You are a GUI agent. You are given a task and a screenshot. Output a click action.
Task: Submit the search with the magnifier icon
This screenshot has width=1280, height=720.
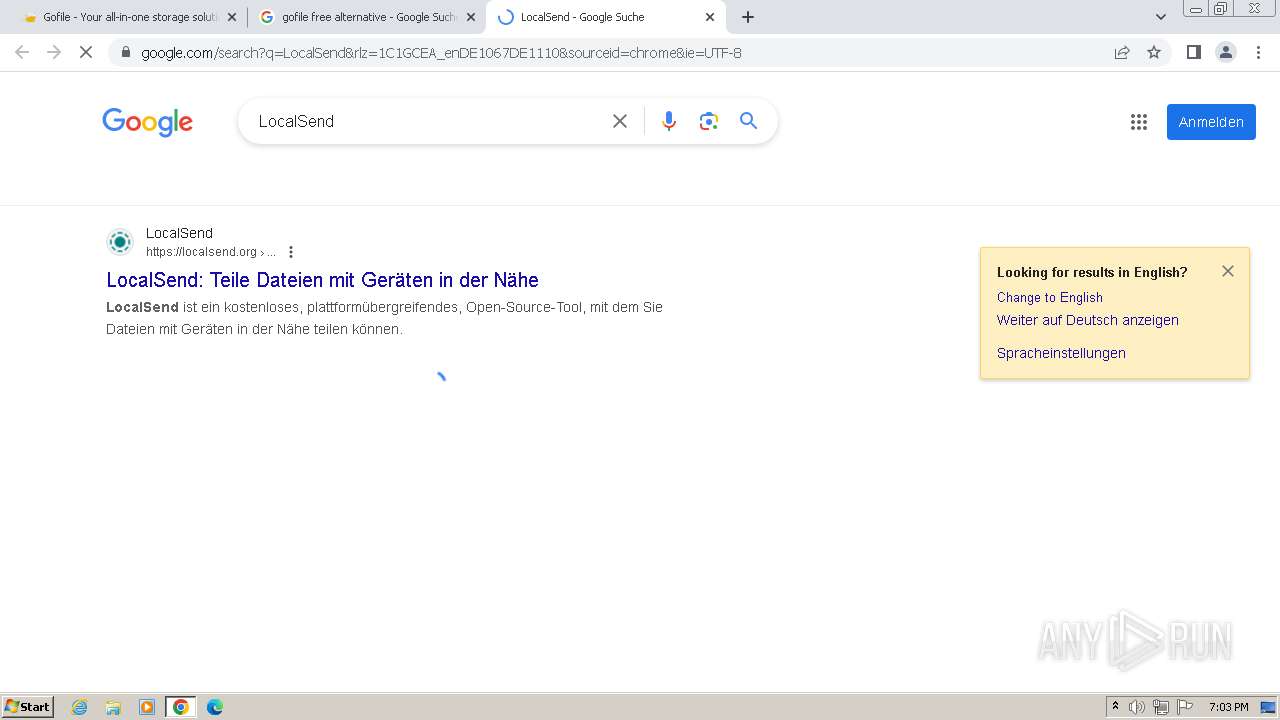pyautogui.click(x=748, y=121)
